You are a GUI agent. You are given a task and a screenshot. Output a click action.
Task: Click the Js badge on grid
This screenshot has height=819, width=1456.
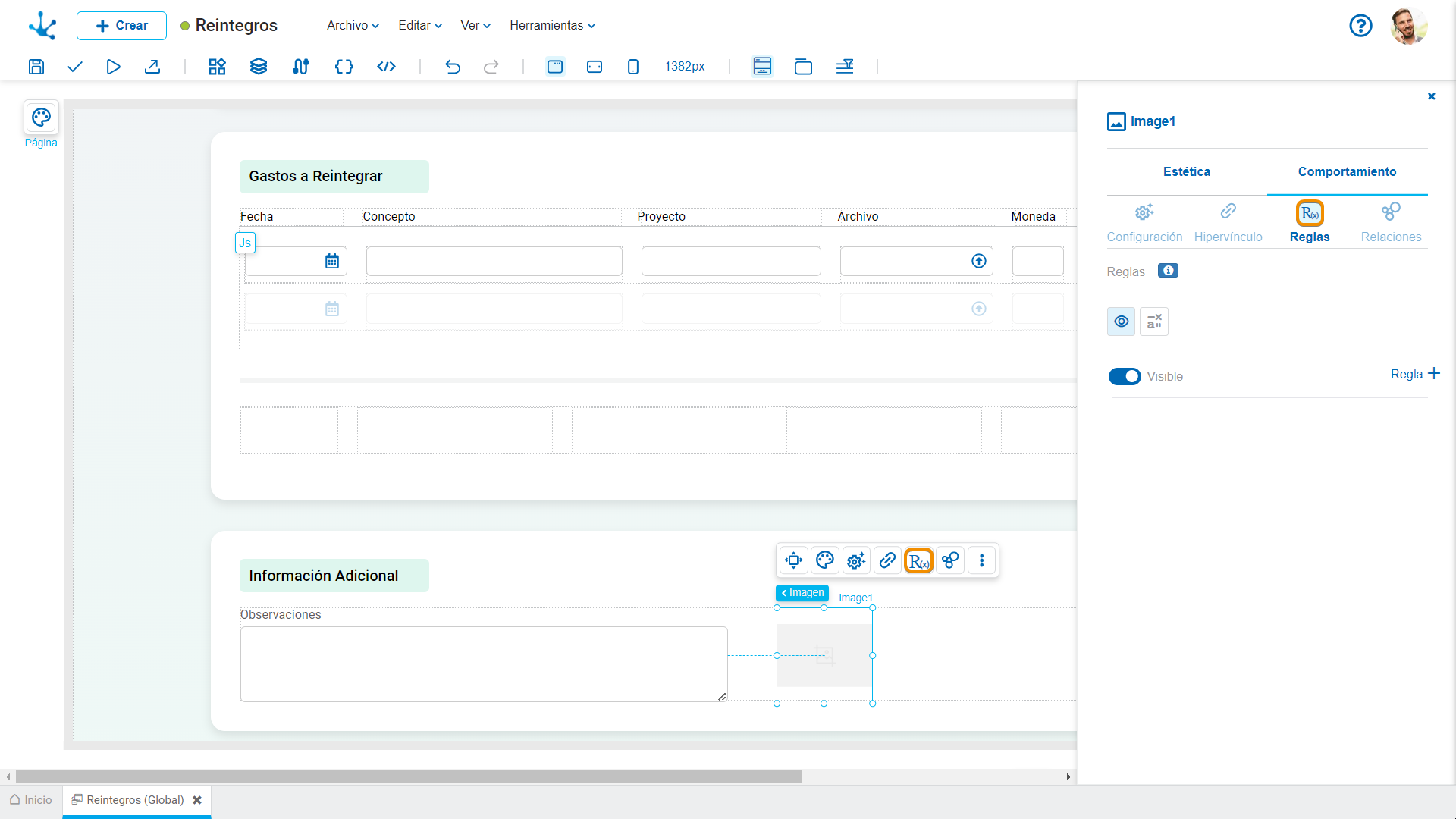pyautogui.click(x=245, y=243)
